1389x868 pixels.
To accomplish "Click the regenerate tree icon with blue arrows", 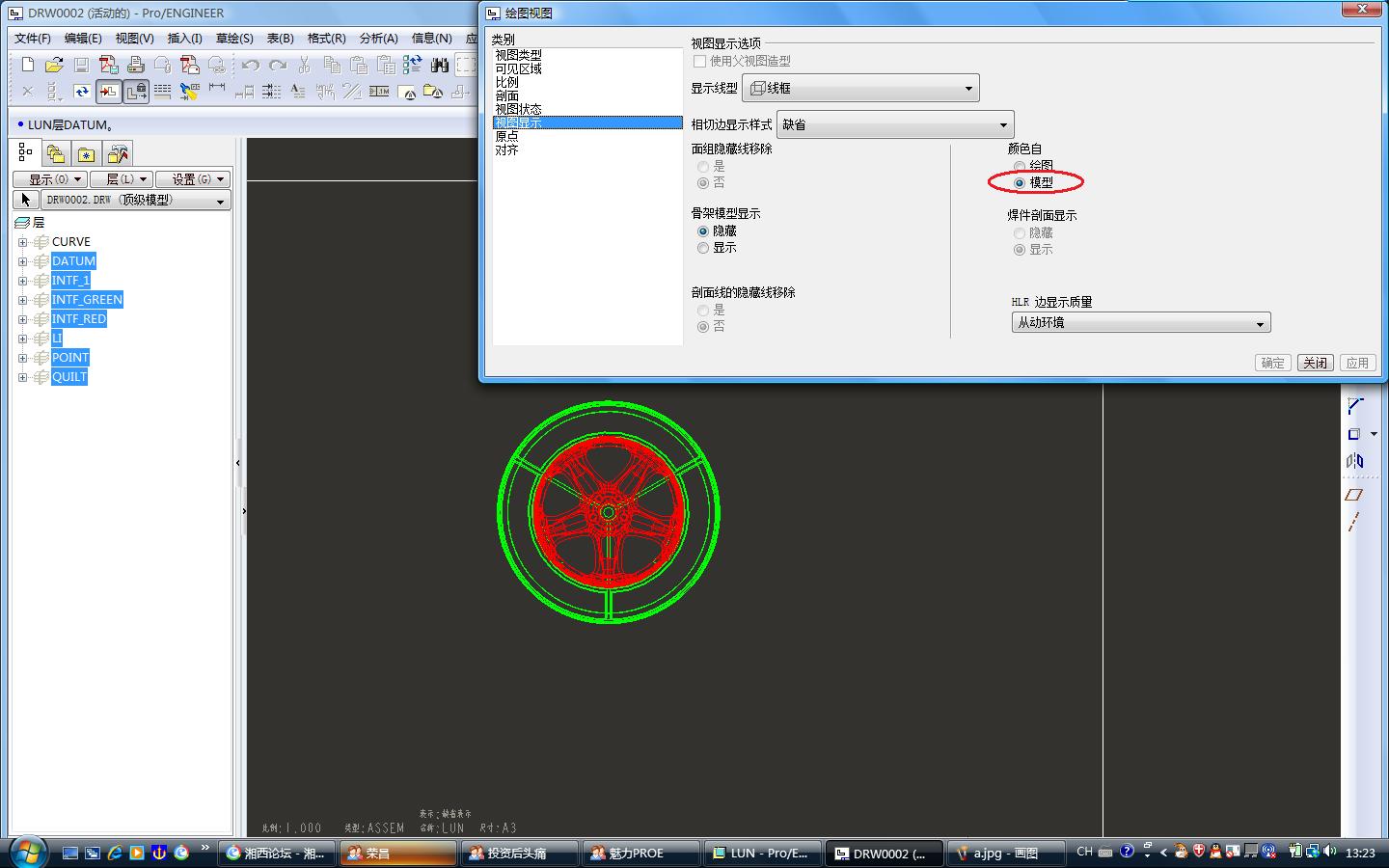I will (x=413, y=65).
